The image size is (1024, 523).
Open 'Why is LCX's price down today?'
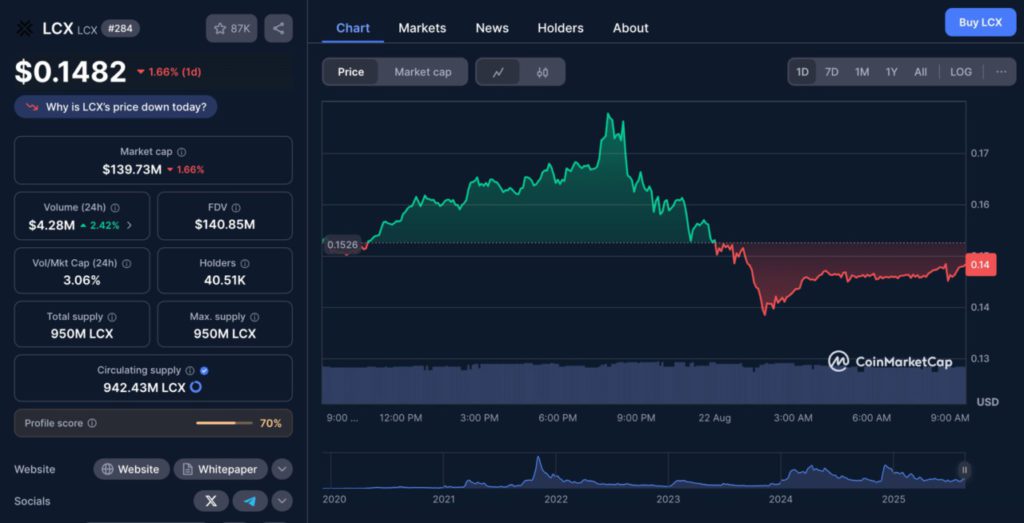coord(116,107)
